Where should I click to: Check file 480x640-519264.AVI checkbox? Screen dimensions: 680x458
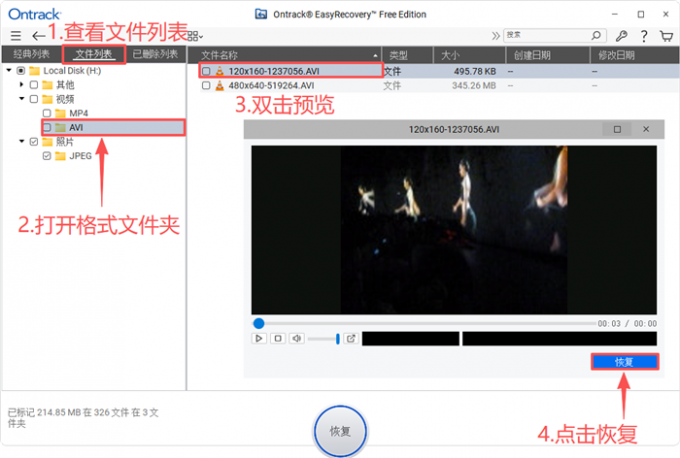coord(206,85)
